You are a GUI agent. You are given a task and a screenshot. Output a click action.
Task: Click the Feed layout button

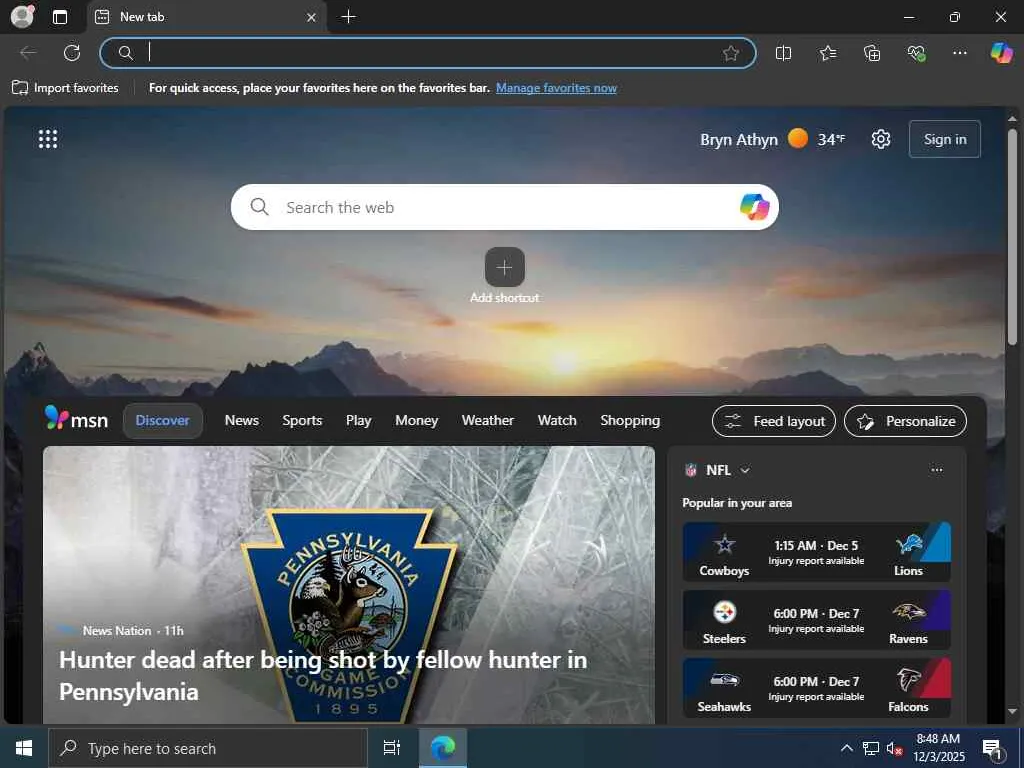[x=774, y=421]
